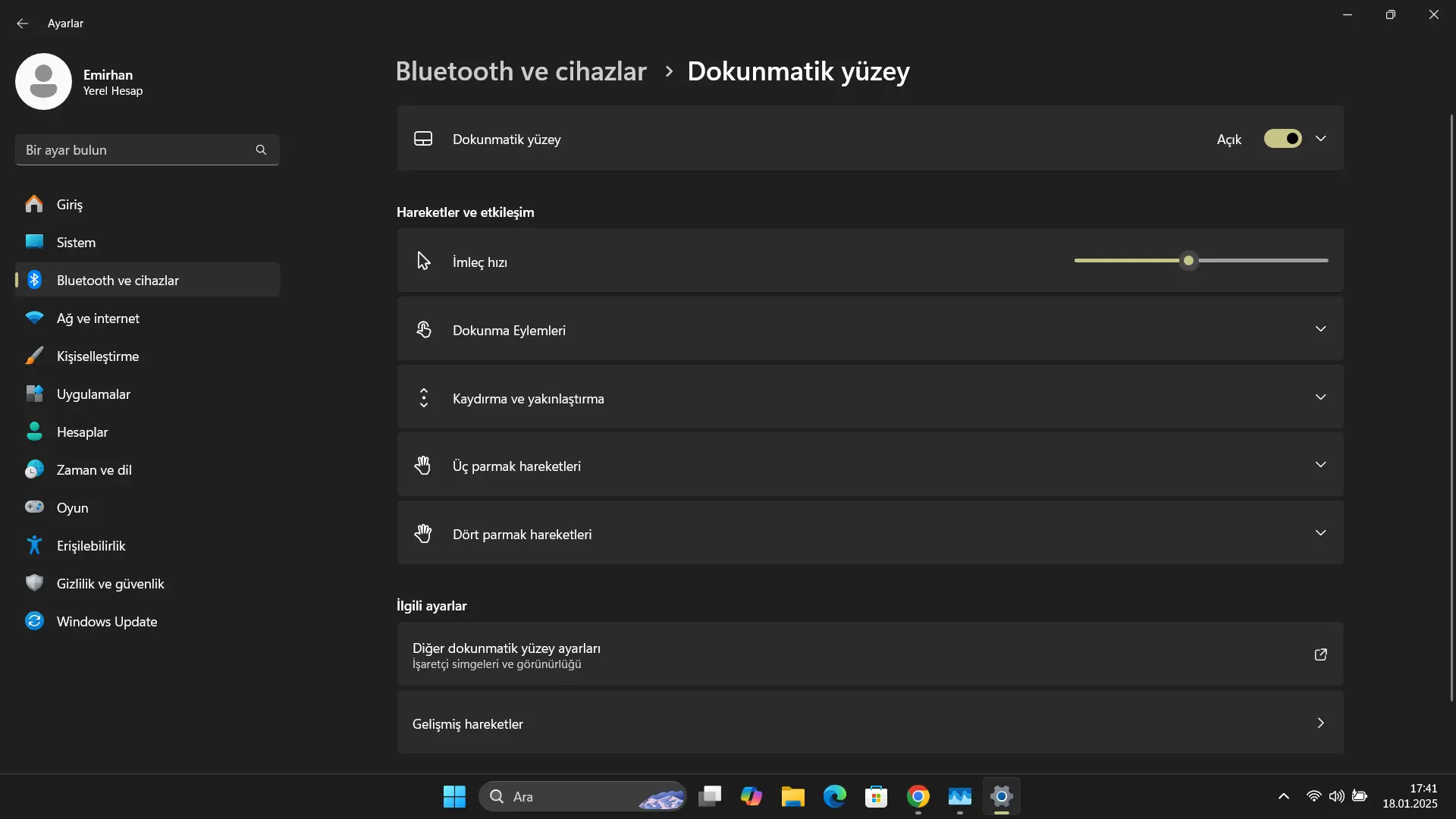
Task: Turn off the Dokunmatik yüzey toggle
Action: (x=1282, y=139)
